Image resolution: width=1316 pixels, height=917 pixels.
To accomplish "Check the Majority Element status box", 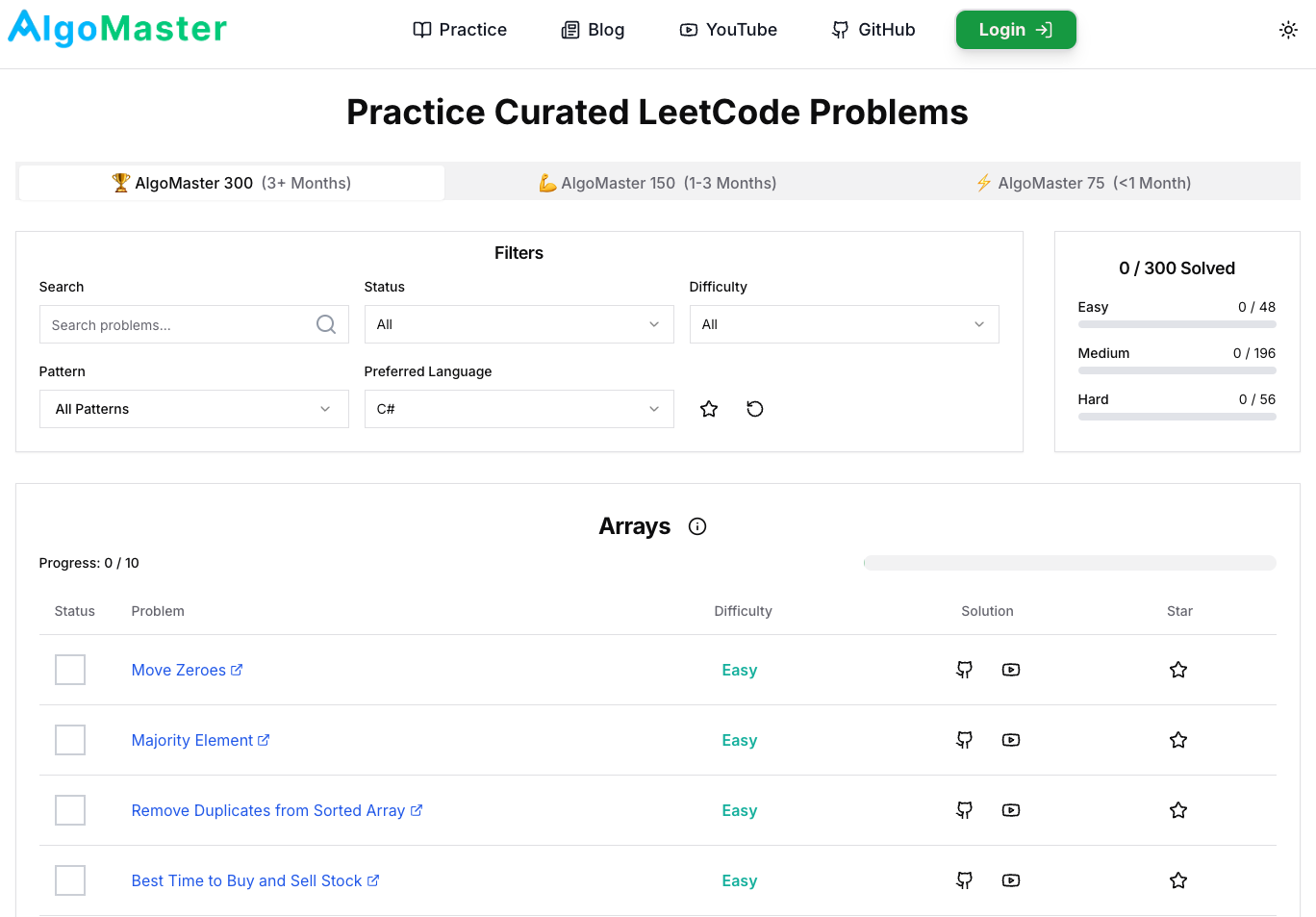I will coord(70,740).
